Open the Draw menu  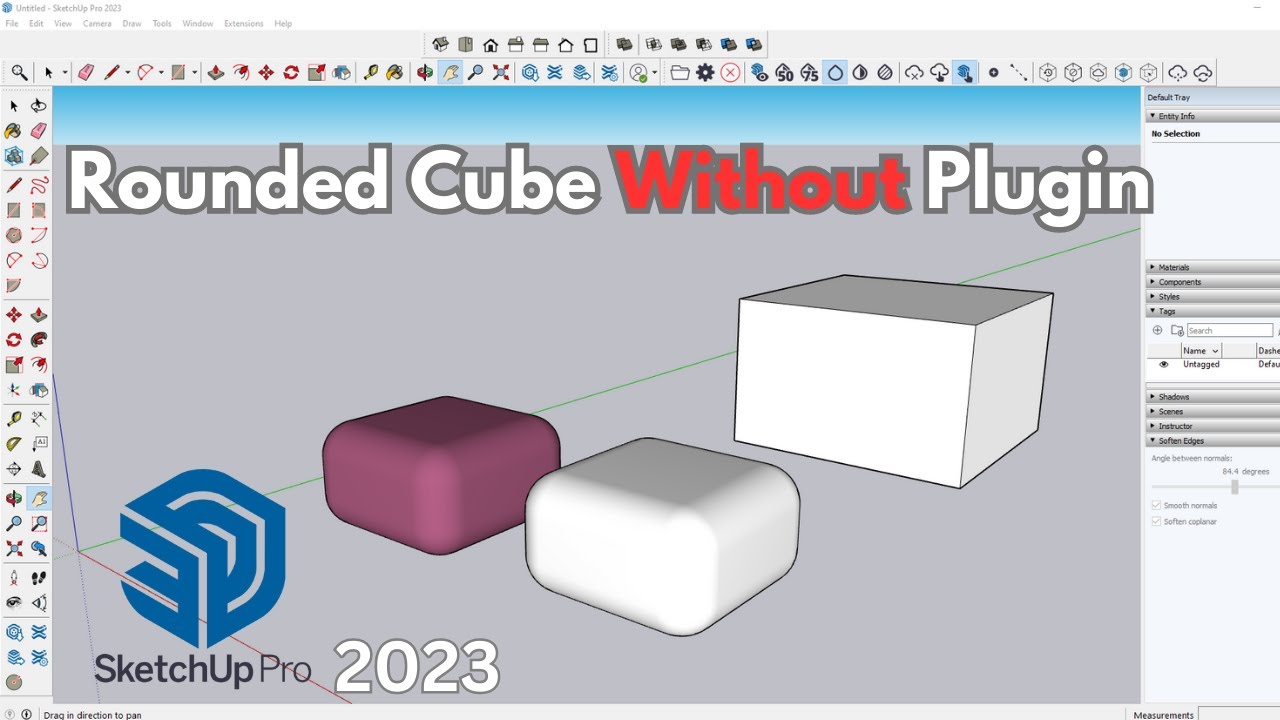click(x=132, y=23)
